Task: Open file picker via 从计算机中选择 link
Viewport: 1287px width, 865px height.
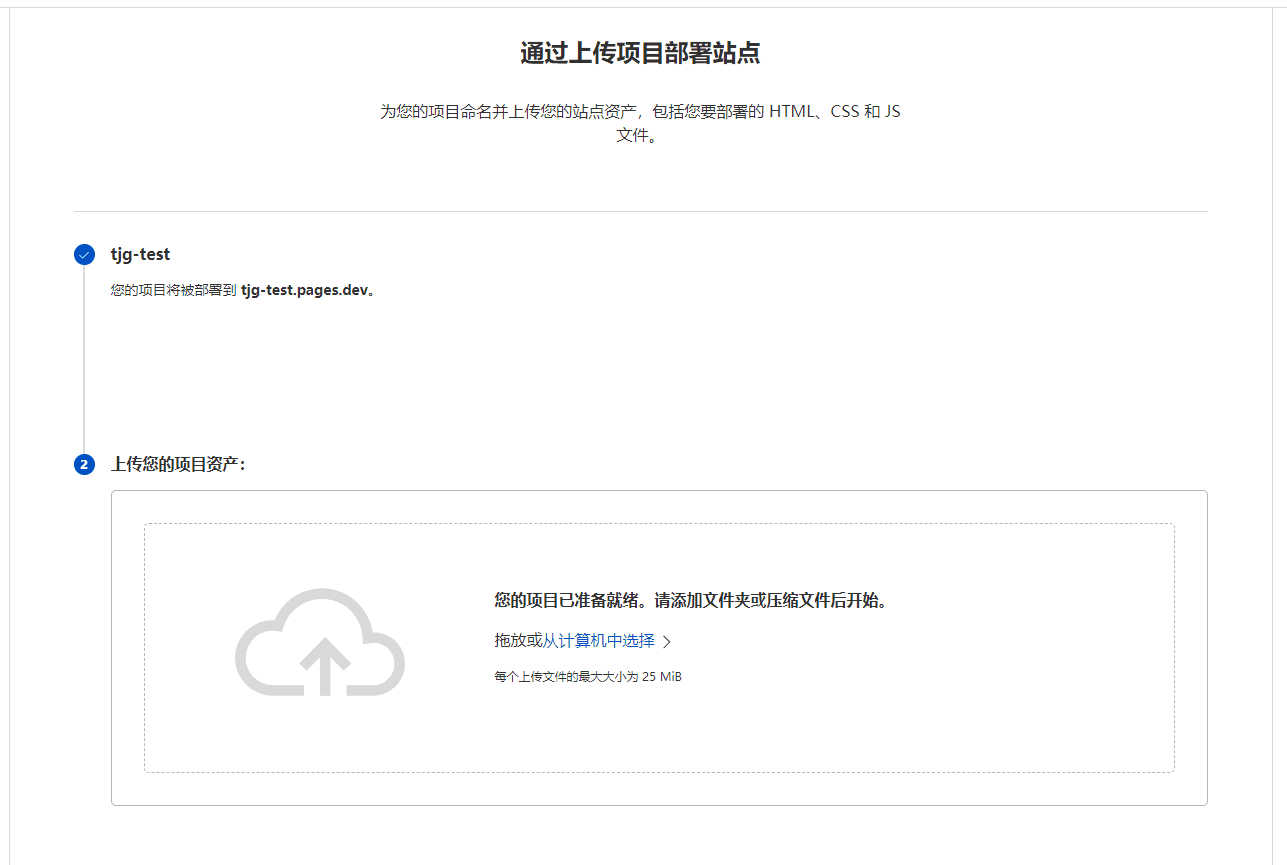Action: (598, 641)
